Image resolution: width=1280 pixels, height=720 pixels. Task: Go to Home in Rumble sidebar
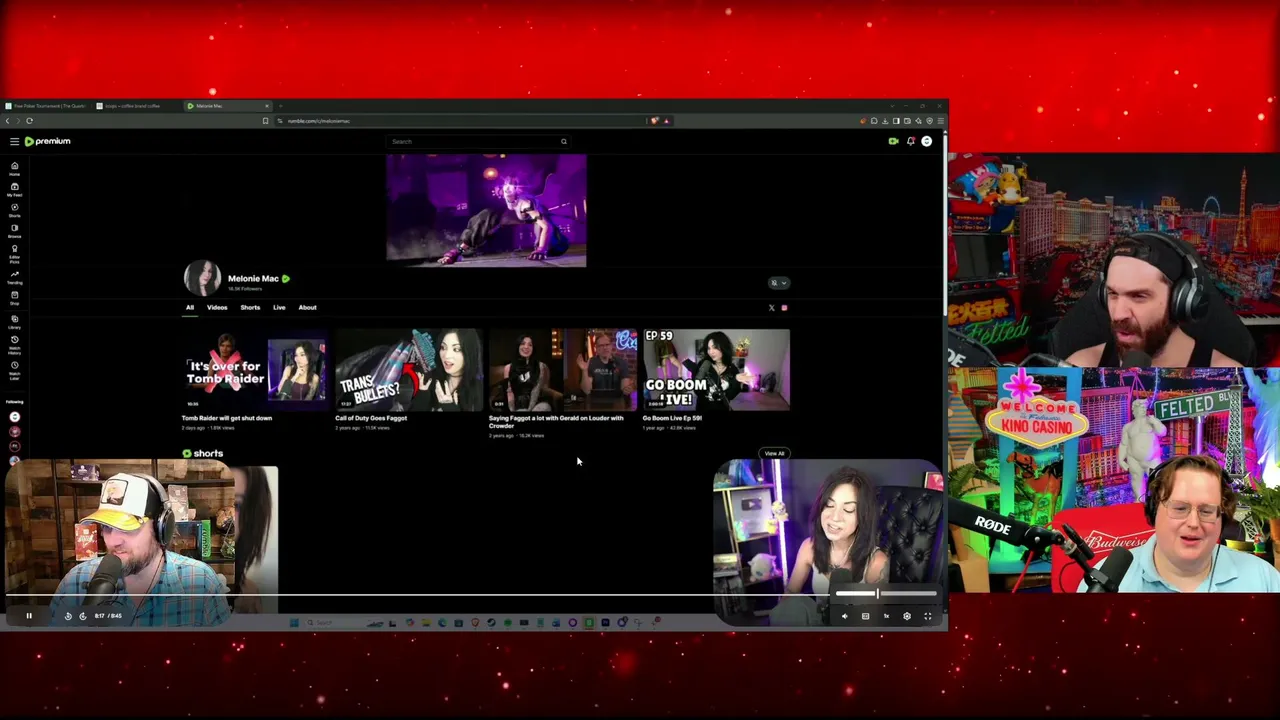(14, 168)
